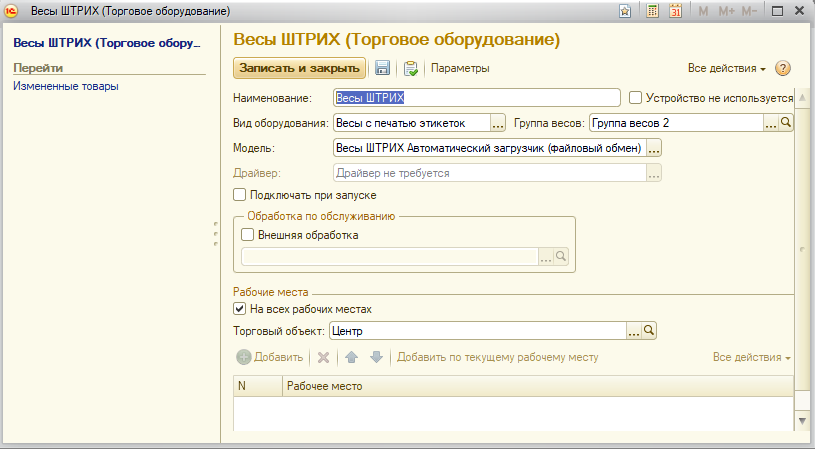
Task: Click the sidebar splitter handle dots
Action: point(216,234)
